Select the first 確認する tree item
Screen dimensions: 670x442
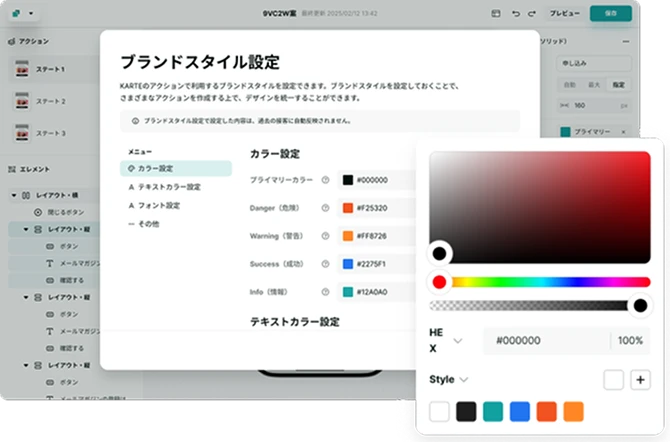pyautogui.click(x=65, y=280)
